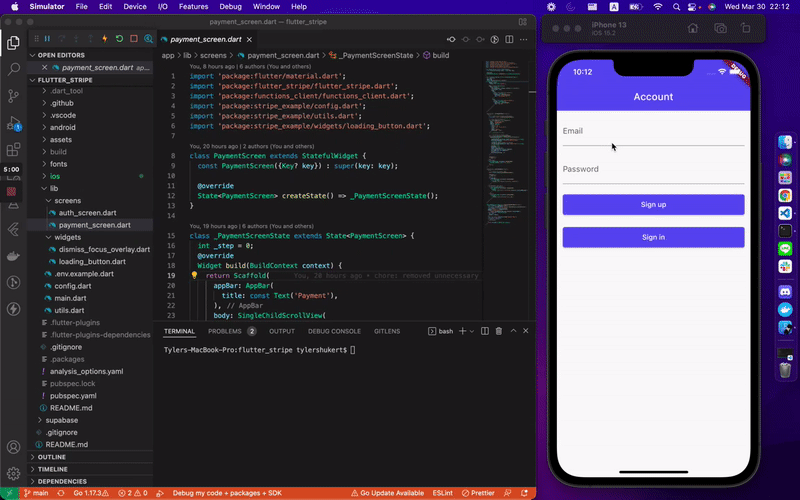
Task: Expand the ios folder
Action: [x=55, y=177]
